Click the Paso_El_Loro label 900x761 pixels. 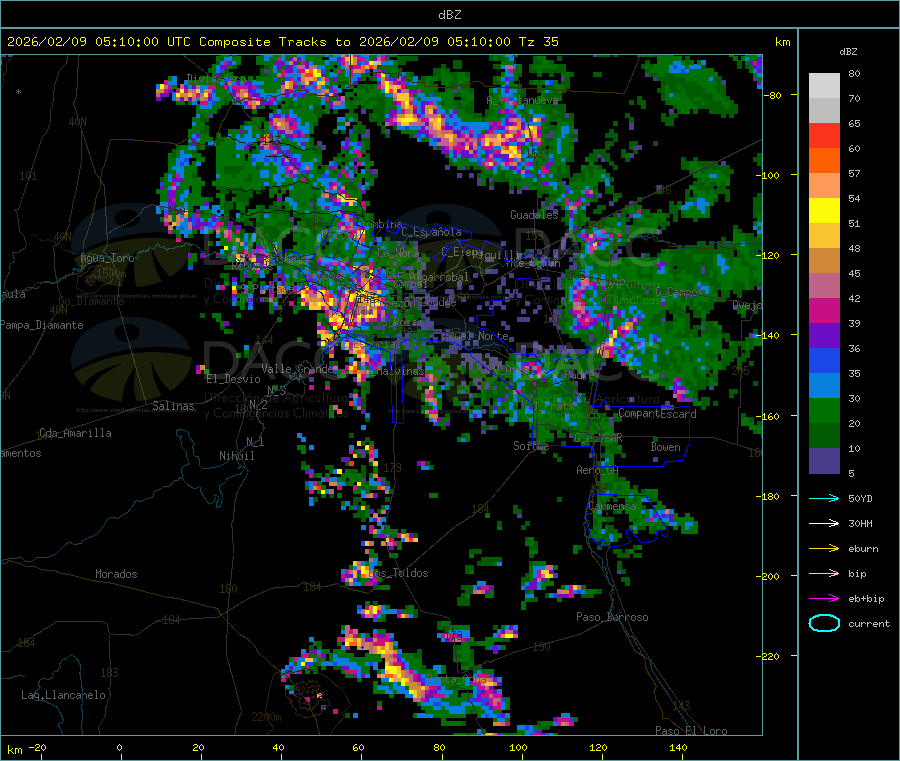click(691, 731)
